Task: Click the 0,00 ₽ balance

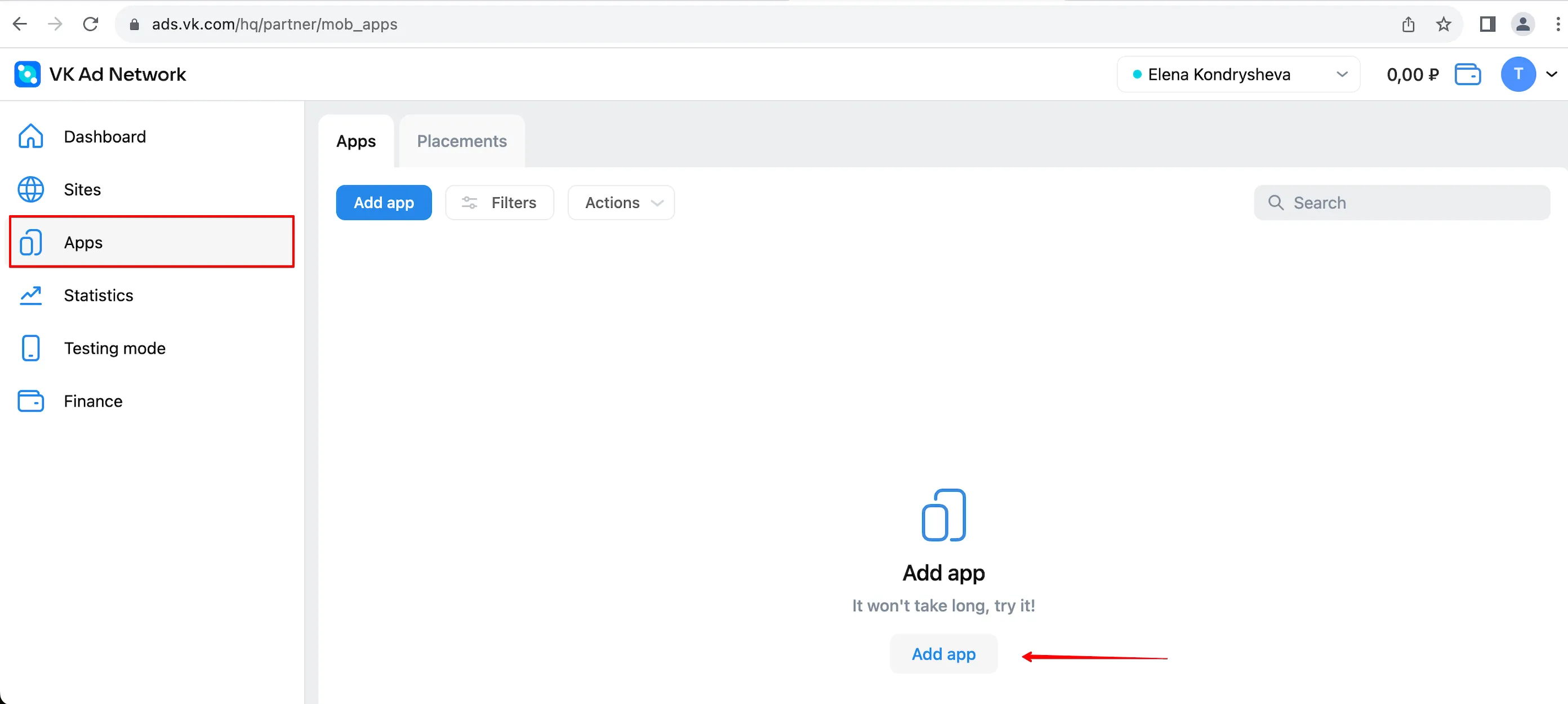Action: (x=1412, y=74)
